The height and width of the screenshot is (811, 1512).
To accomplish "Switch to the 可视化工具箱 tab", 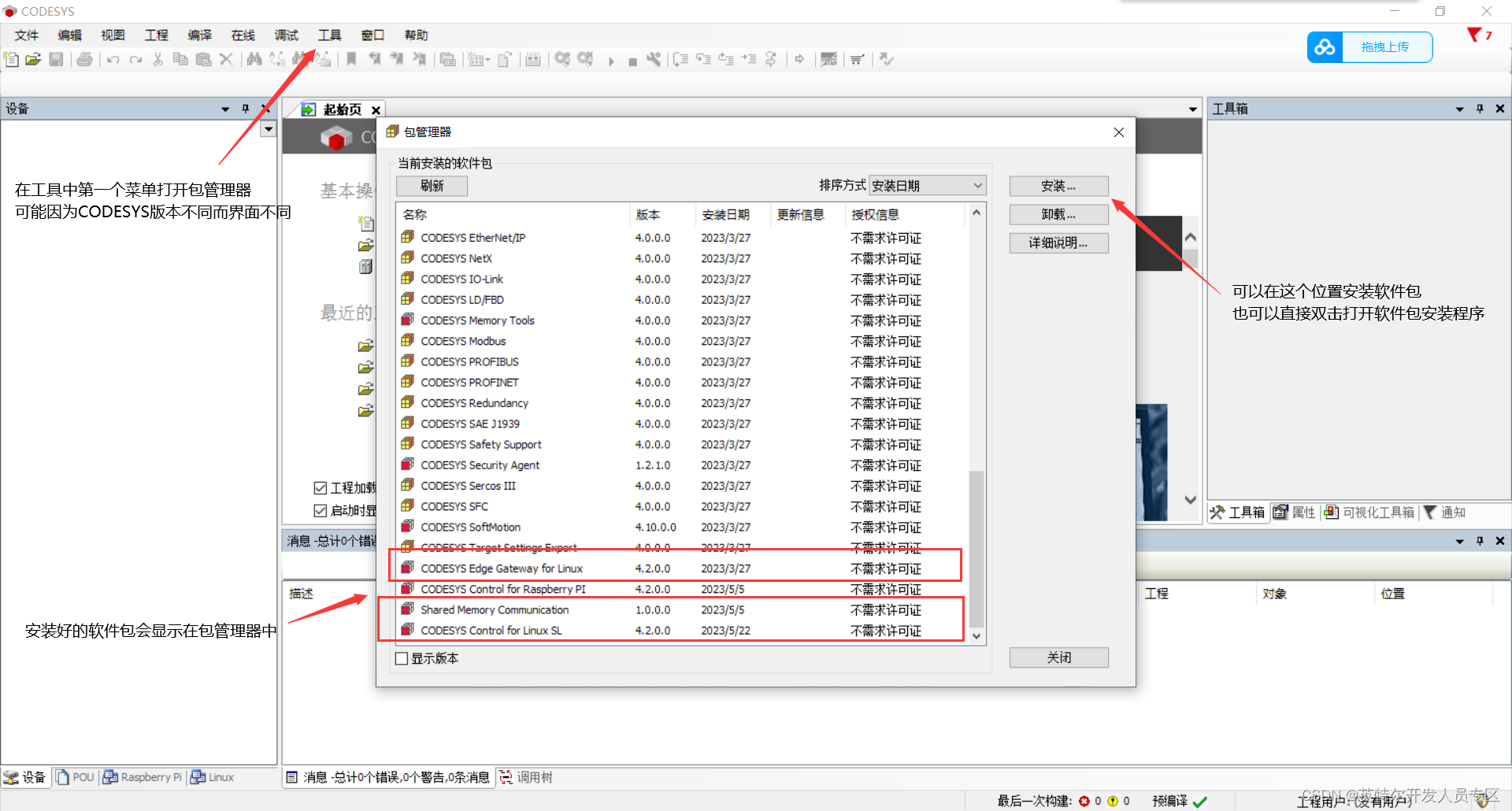I will coord(1370,513).
